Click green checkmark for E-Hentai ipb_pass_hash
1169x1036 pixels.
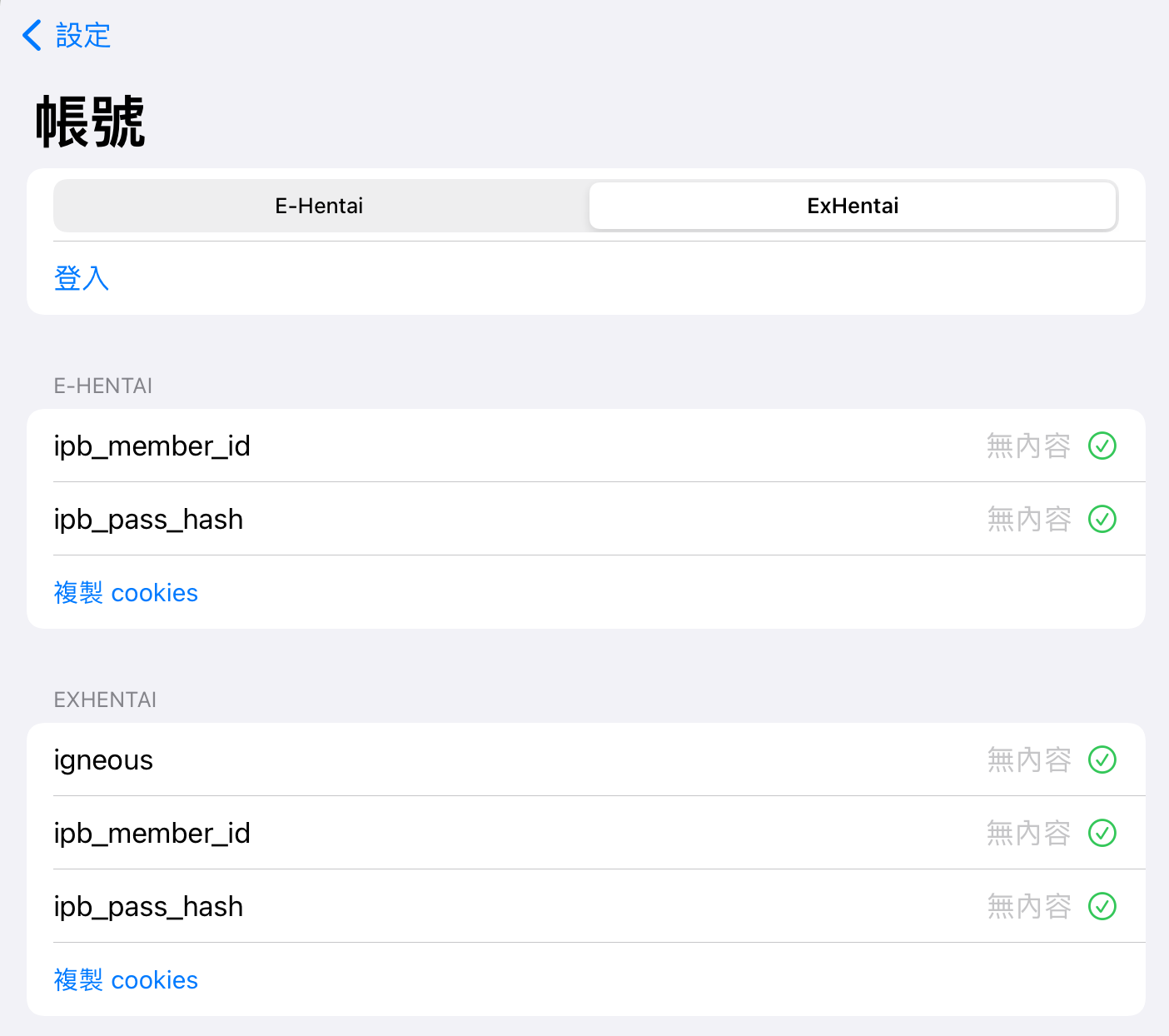[1102, 519]
